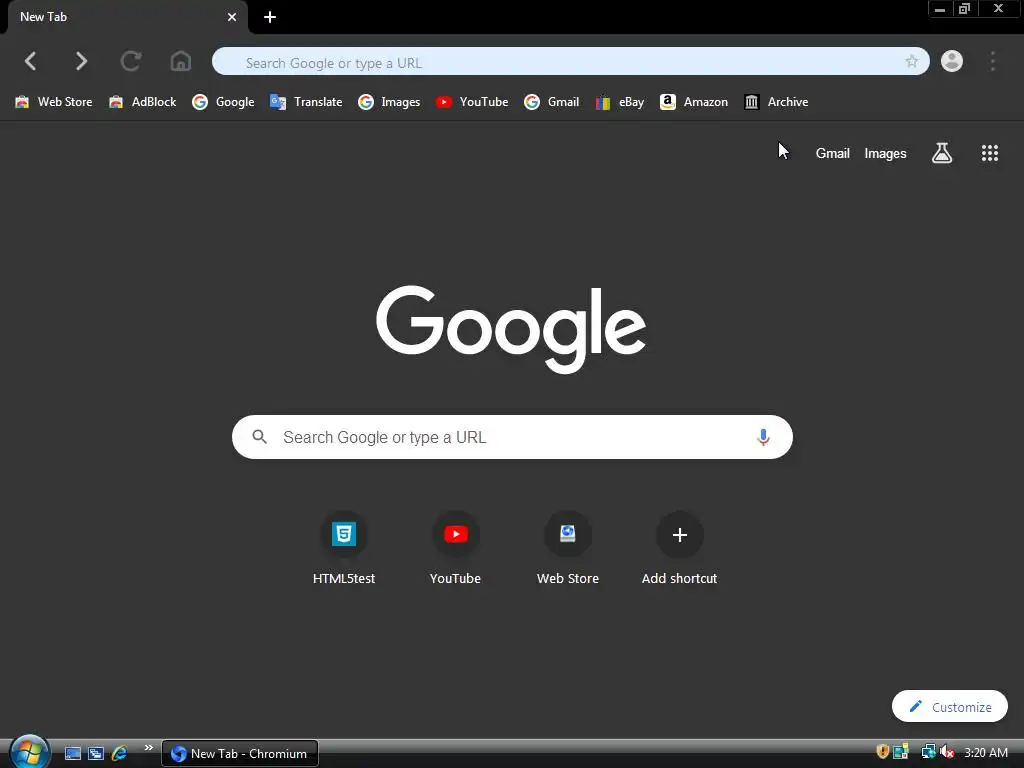
Task: Go back with the back arrow
Action: point(31,61)
